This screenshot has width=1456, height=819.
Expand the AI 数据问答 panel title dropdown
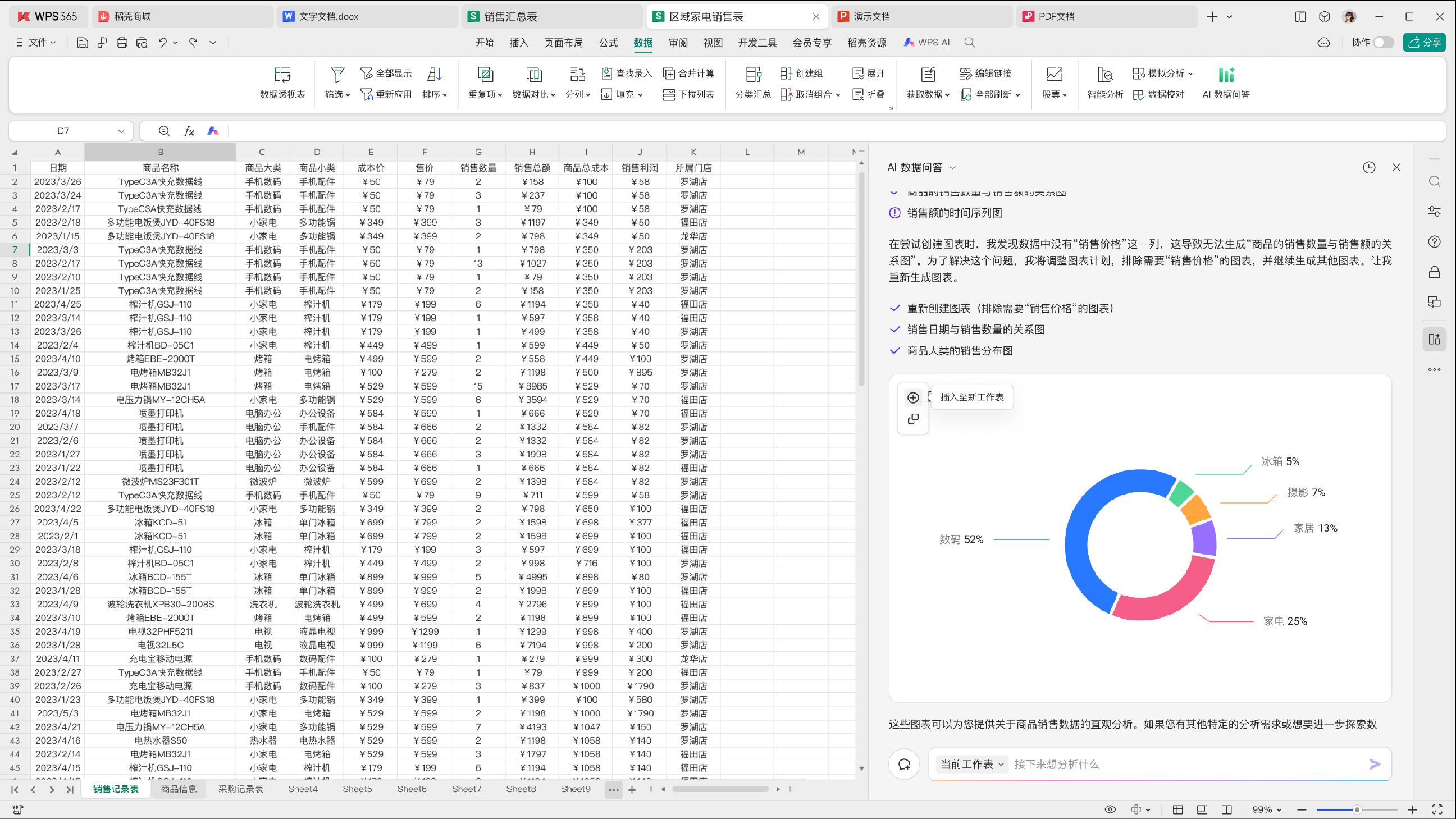pos(952,167)
